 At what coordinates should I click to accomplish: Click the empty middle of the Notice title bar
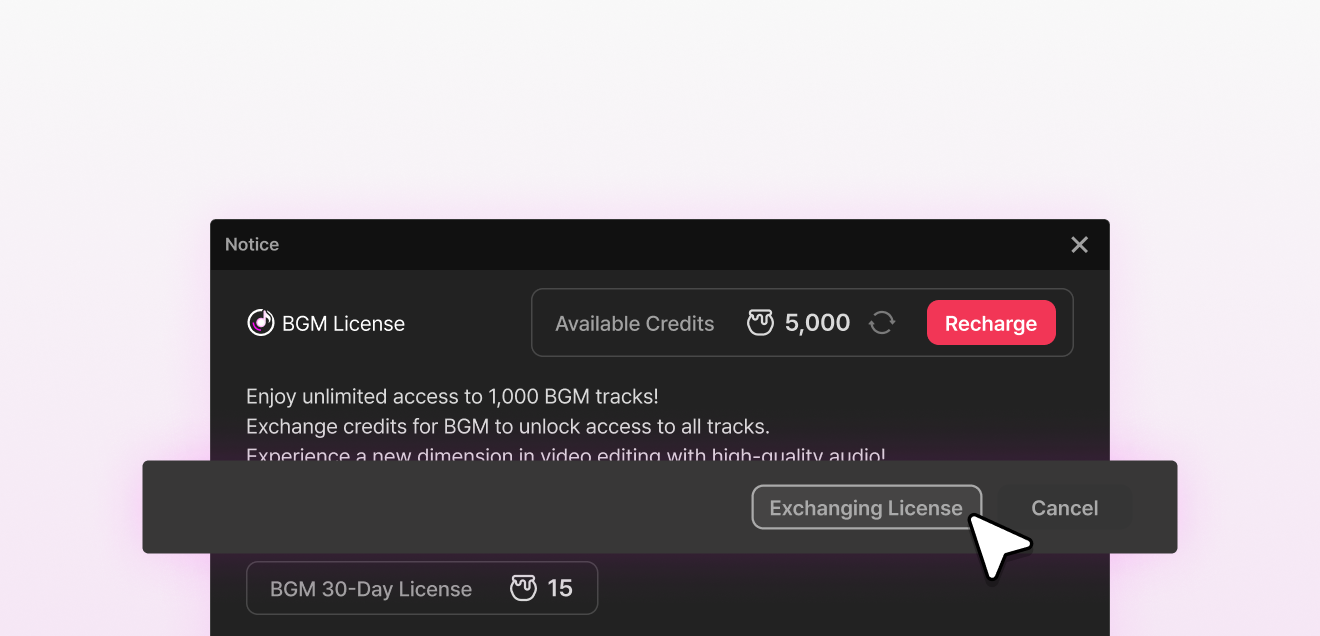click(660, 245)
